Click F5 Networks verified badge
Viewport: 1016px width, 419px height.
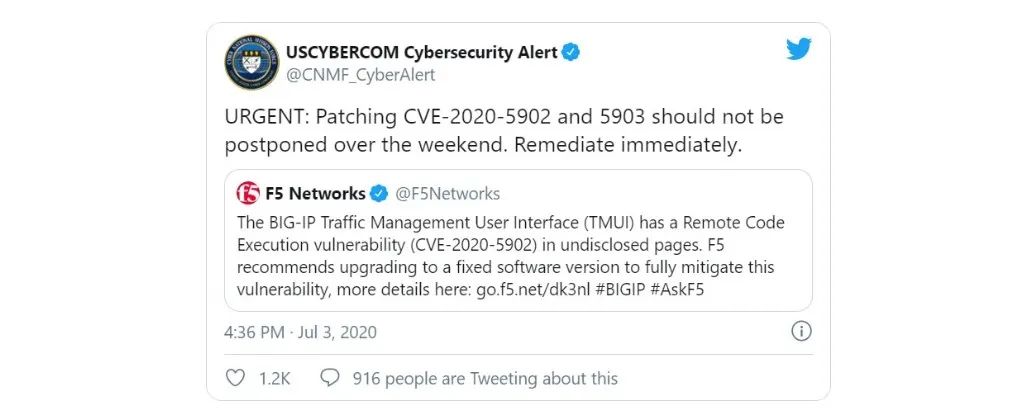click(x=380, y=193)
